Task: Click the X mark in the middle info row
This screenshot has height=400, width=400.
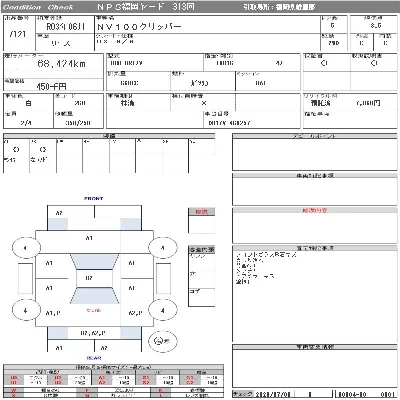Action: (x=204, y=103)
